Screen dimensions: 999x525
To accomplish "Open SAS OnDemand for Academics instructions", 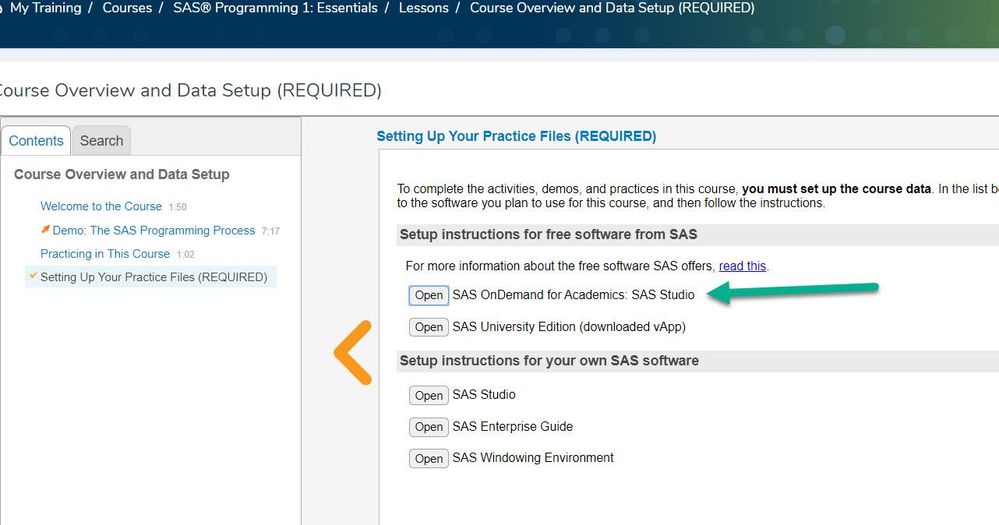I will tap(429, 295).
